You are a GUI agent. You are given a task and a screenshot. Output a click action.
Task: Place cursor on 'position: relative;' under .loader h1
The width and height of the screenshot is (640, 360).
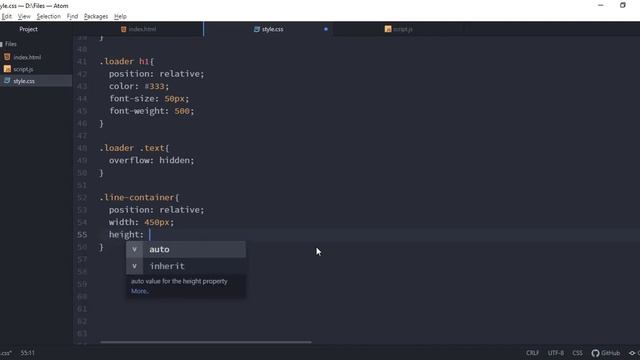point(156,74)
